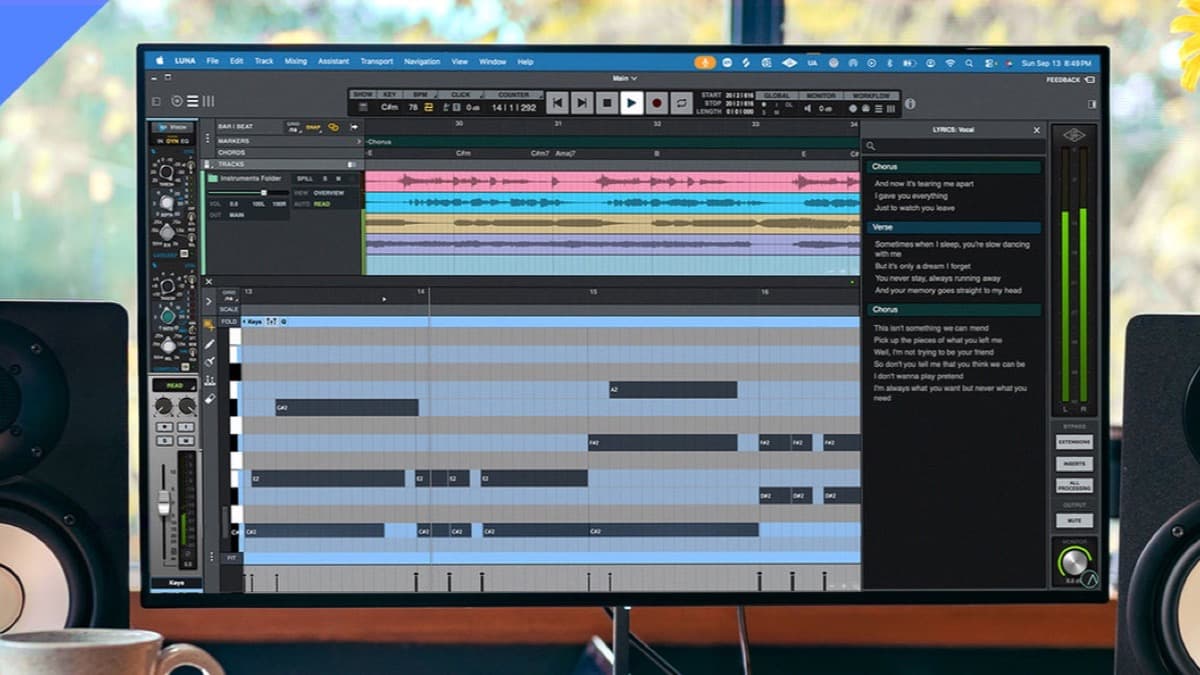Viewport: 1200px width, 675px height.
Task: Open the Assistant menu
Action: point(334,61)
